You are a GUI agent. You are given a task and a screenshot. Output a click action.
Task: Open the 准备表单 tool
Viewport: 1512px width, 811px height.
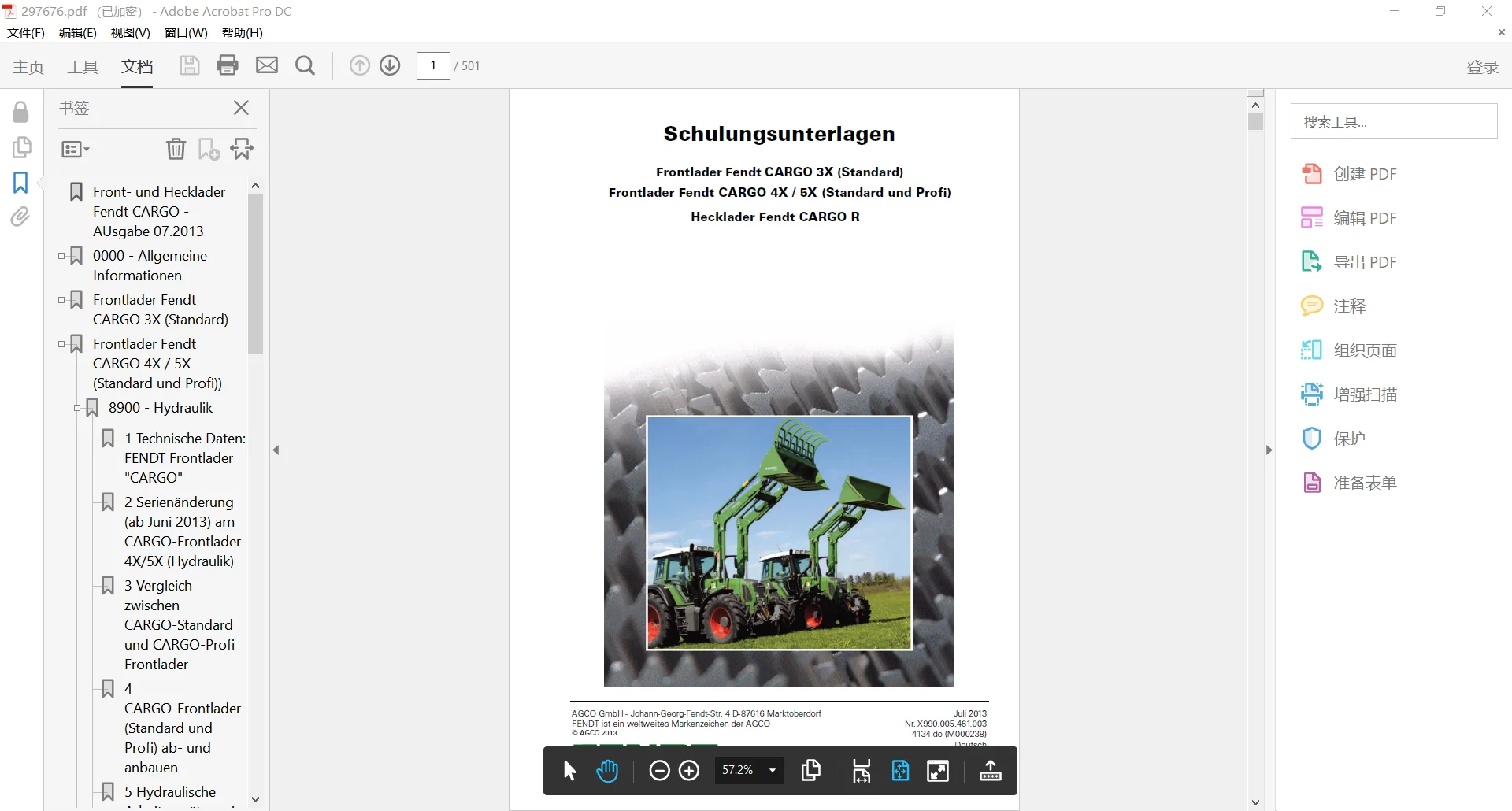[x=1349, y=483]
